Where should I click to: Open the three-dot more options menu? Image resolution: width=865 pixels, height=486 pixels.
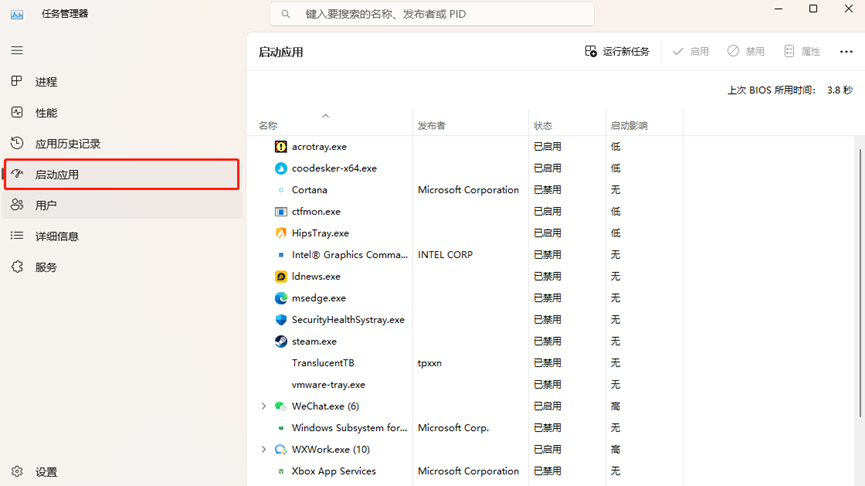coord(846,51)
